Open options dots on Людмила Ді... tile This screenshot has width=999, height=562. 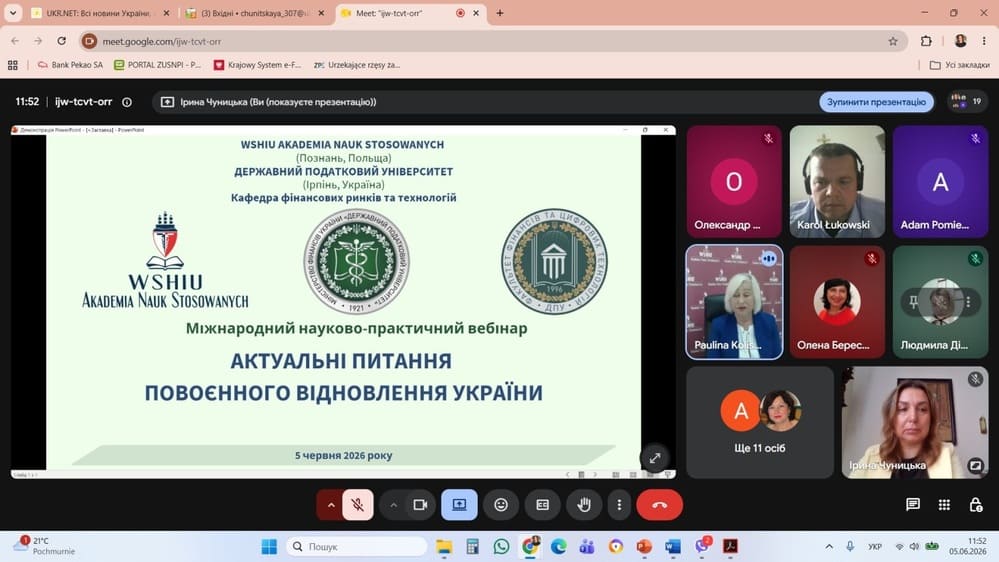pos(968,302)
